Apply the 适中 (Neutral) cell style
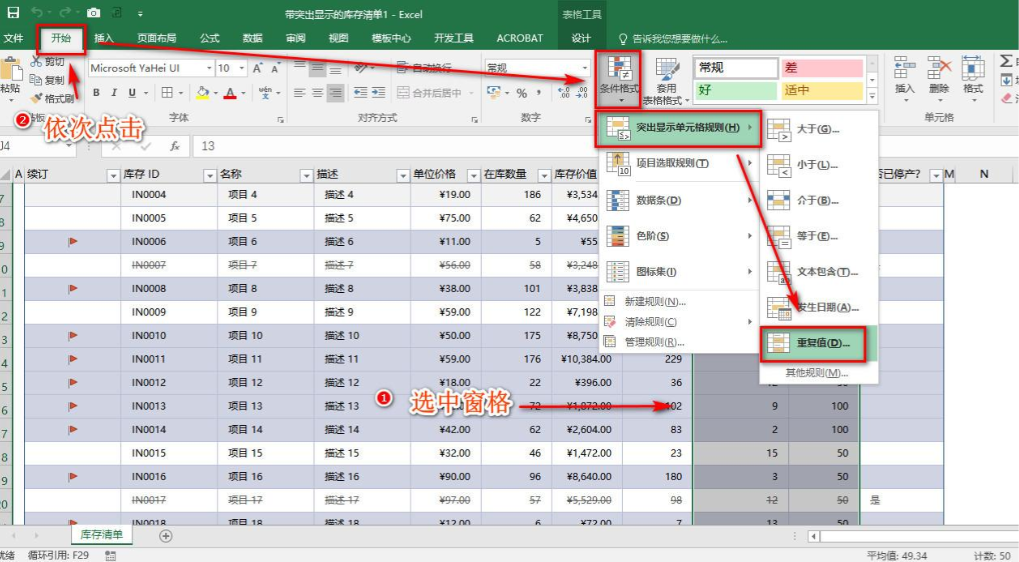 pyautogui.click(x=822, y=90)
